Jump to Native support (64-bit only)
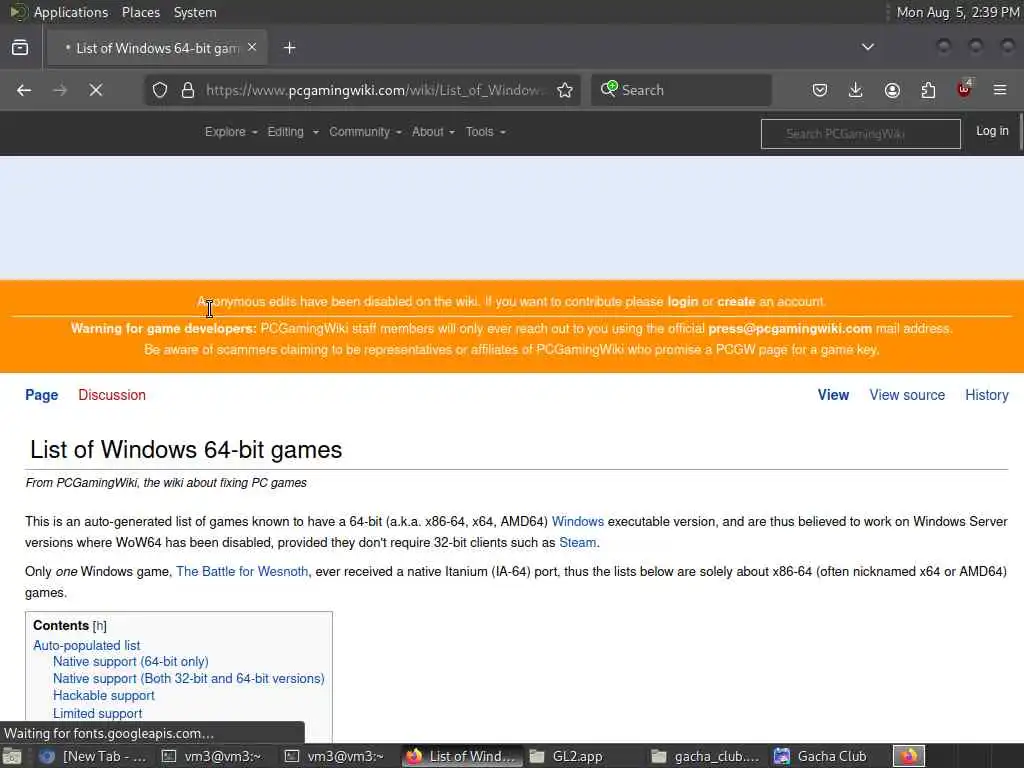This screenshot has width=1024, height=768. [131, 662]
